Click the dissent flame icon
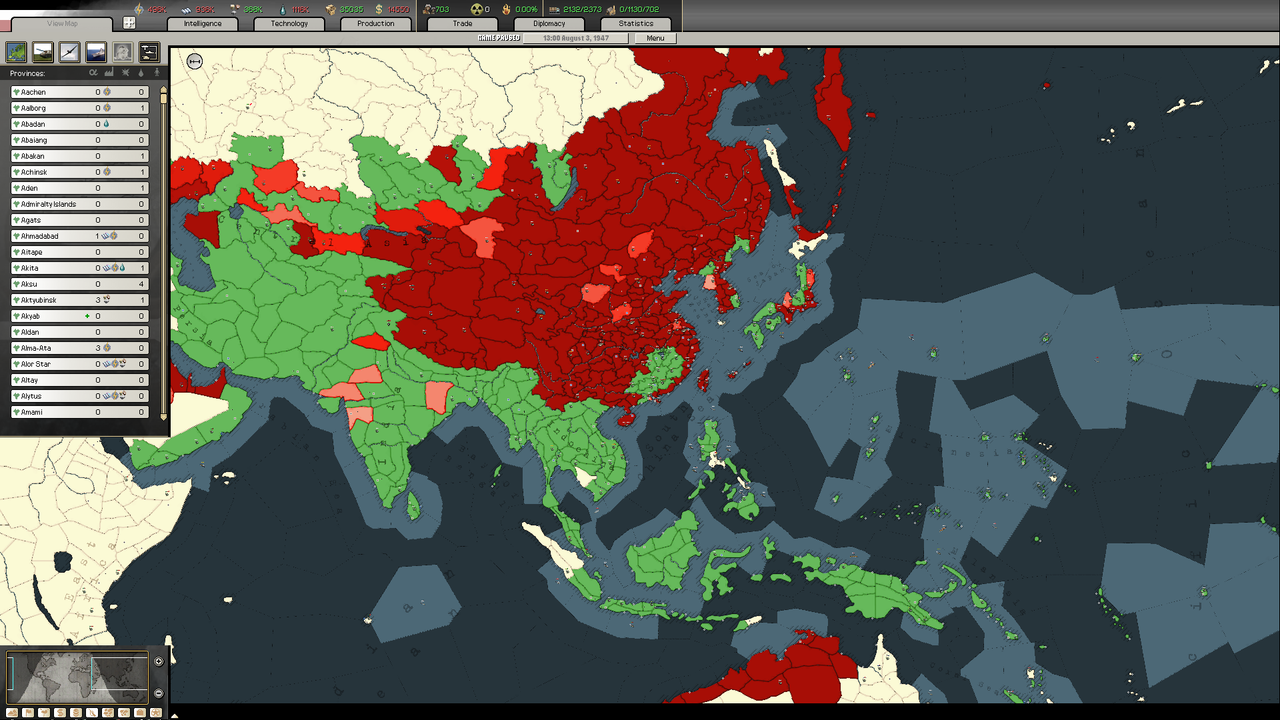This screenshot has height=720, width=1280. [506, 9]
